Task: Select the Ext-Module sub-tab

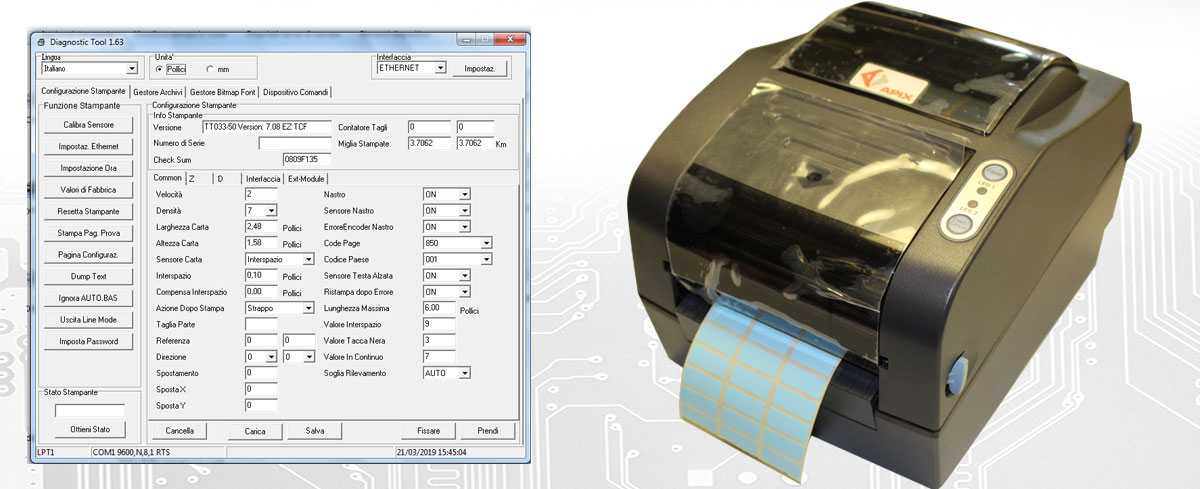Action: 306,178
